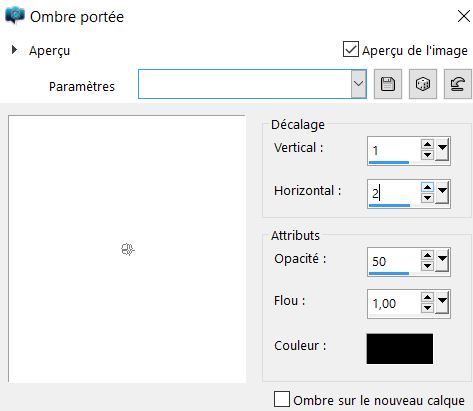Open the Horizontal offset slider dropdown
473x411 pixels.
(442, 193)
